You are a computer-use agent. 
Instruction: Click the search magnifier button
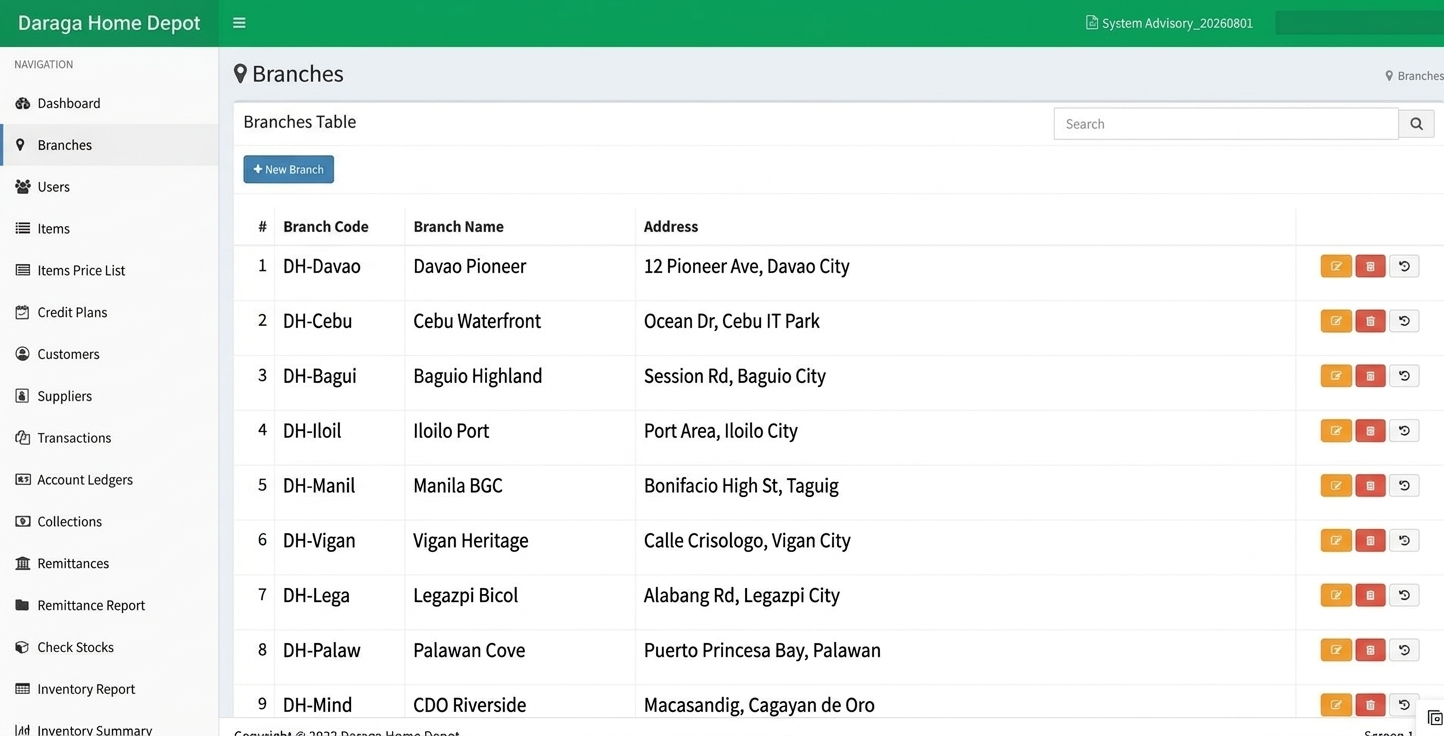1416,124
